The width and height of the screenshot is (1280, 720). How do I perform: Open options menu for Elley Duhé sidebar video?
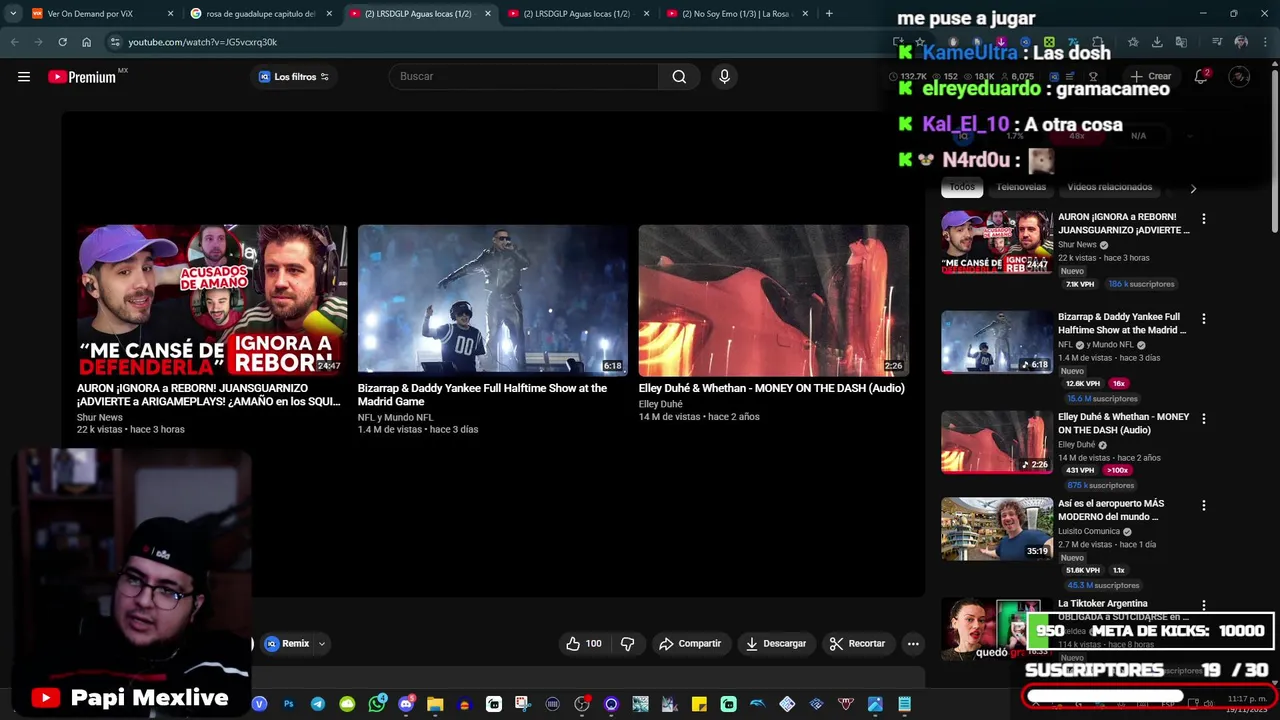(x=1204, y=419)
